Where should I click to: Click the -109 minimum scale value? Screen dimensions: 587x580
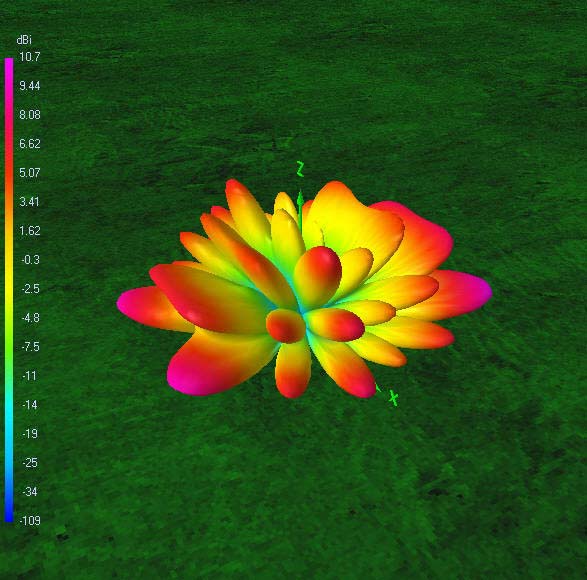pyautogui.click(x=30, y=520)
